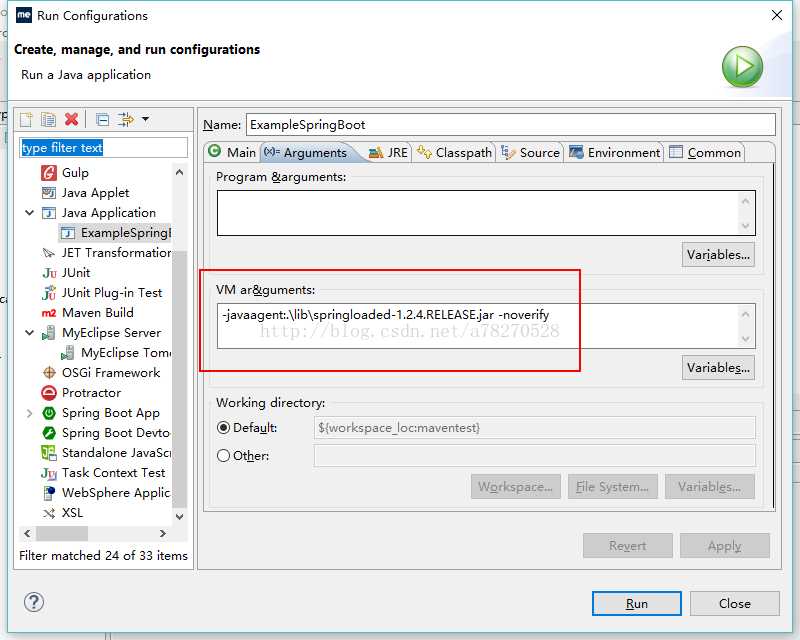Image resolution: width=800 pixels, height=640 pixels.
Task: Open the Source tab
Action: tap(530, 152)
